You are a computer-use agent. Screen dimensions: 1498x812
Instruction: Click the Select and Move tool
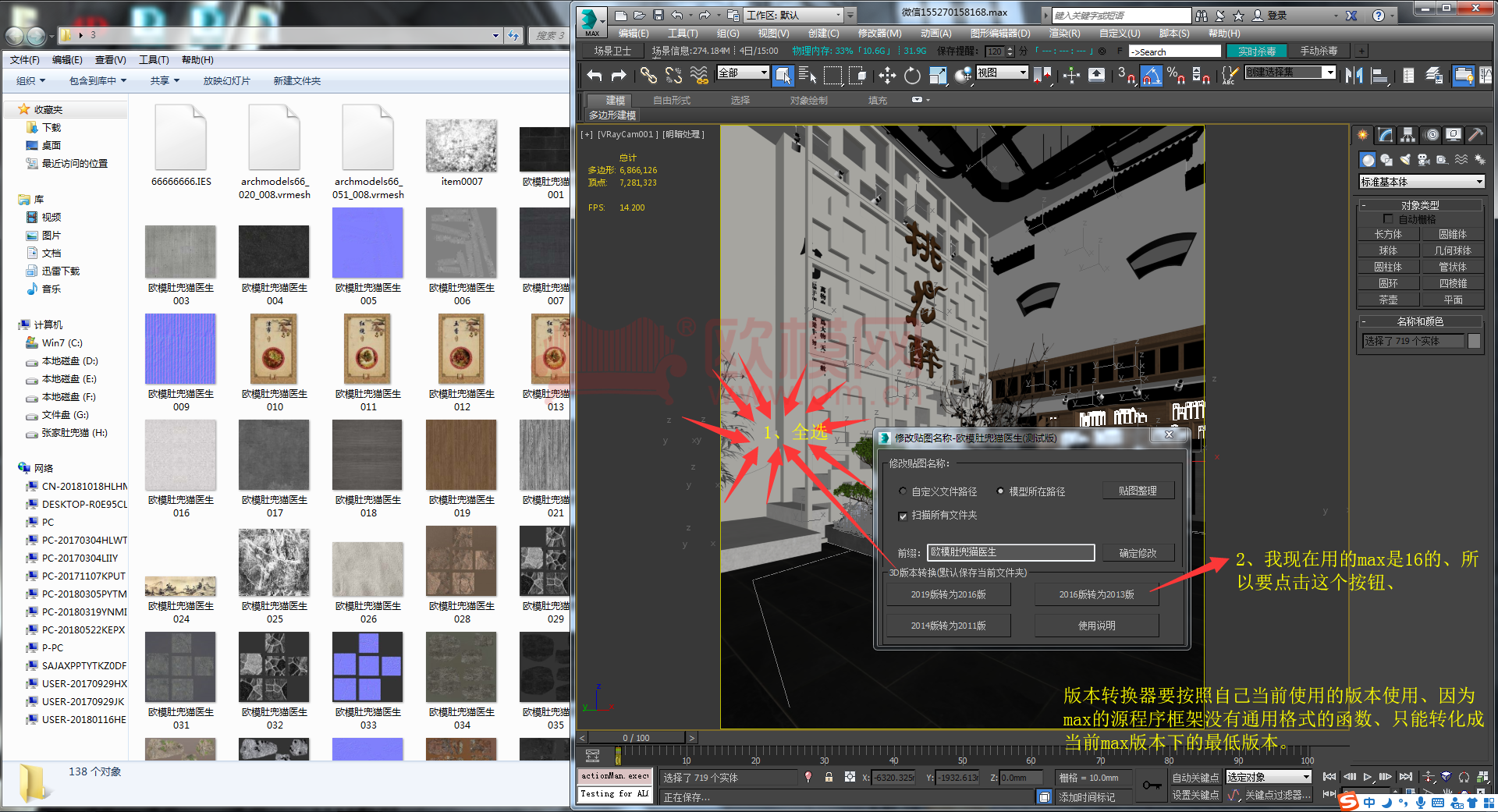(887, 75)
